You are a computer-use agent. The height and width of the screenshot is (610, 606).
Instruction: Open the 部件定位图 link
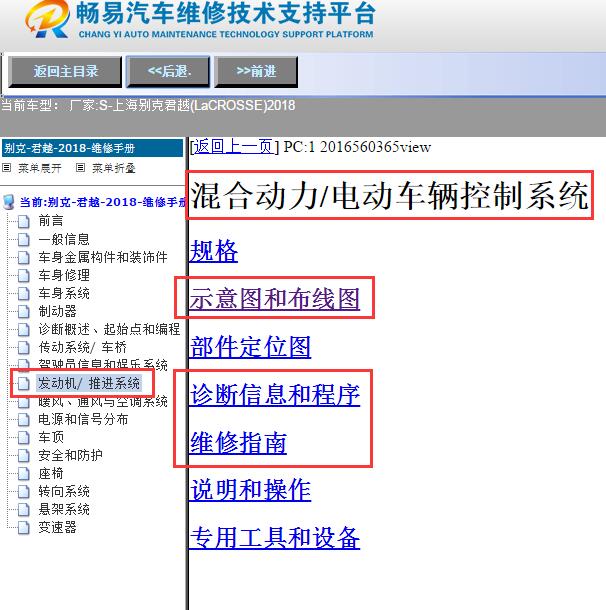[250, 347]
